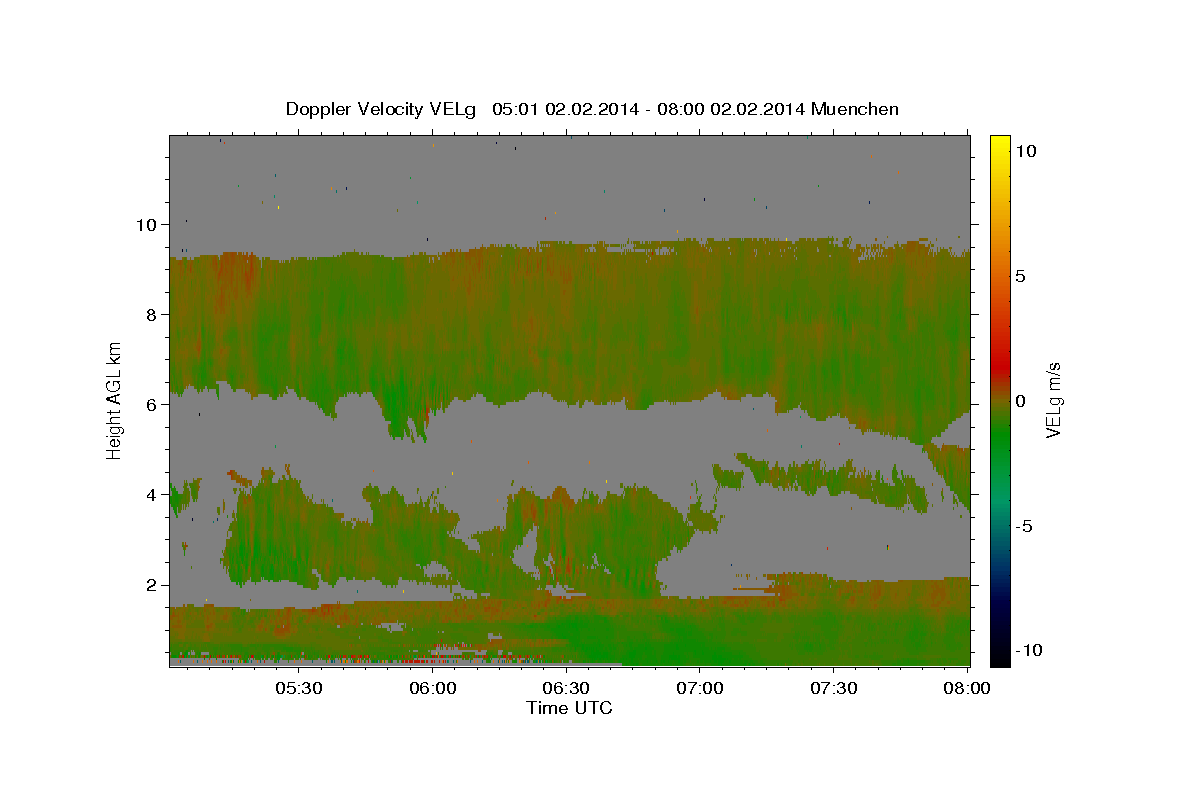Screen dimensions: 1200x800
Task: Click the colorbar tick label -5
Action: point(1024,526)
